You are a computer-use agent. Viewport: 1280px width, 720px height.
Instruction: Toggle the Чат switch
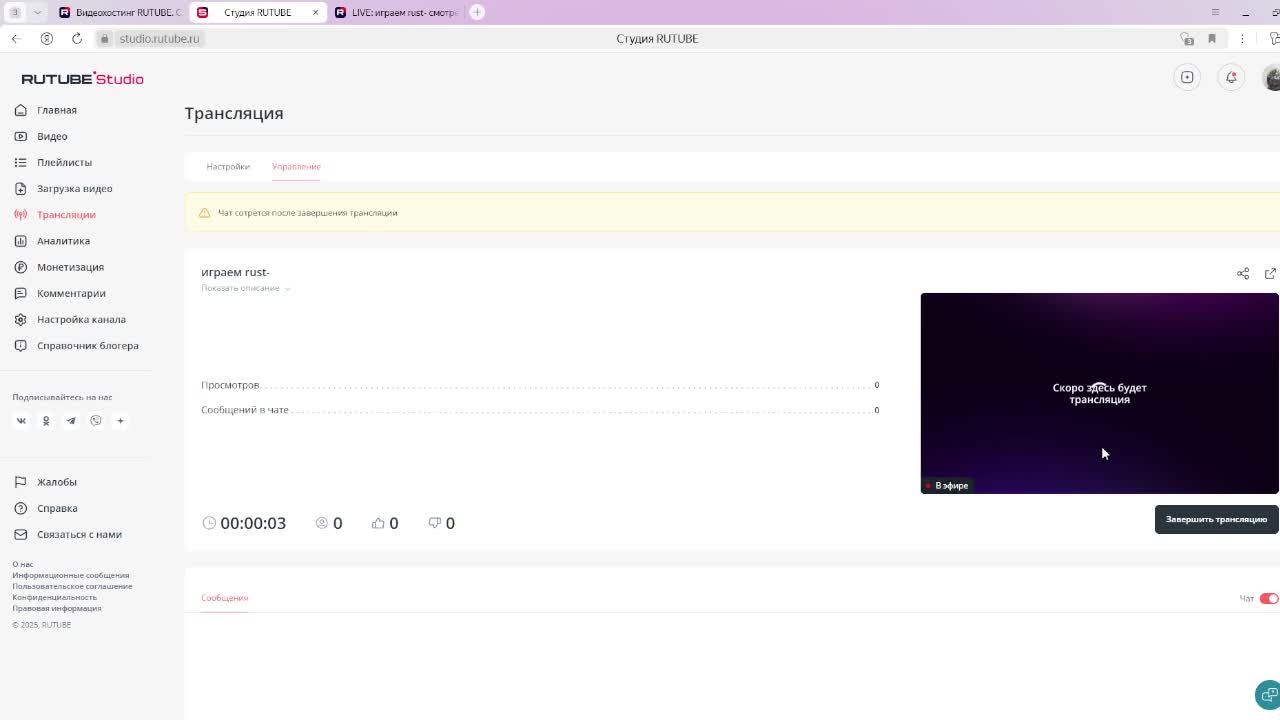click(x=1269, y=598)
